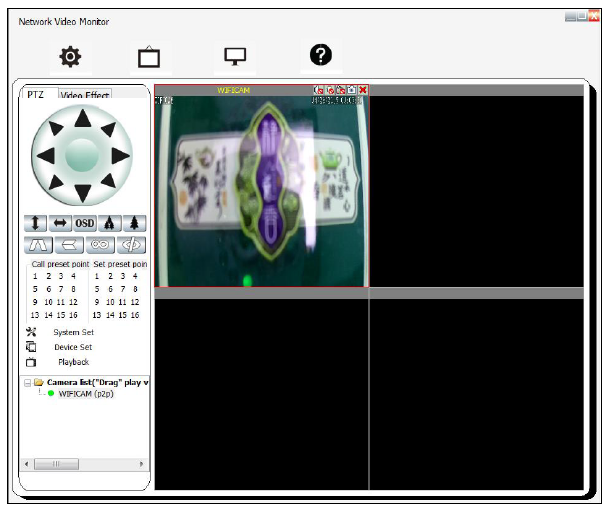Toggle the OSD button
This screenshot has height=511, width=612.
point(85,223)
